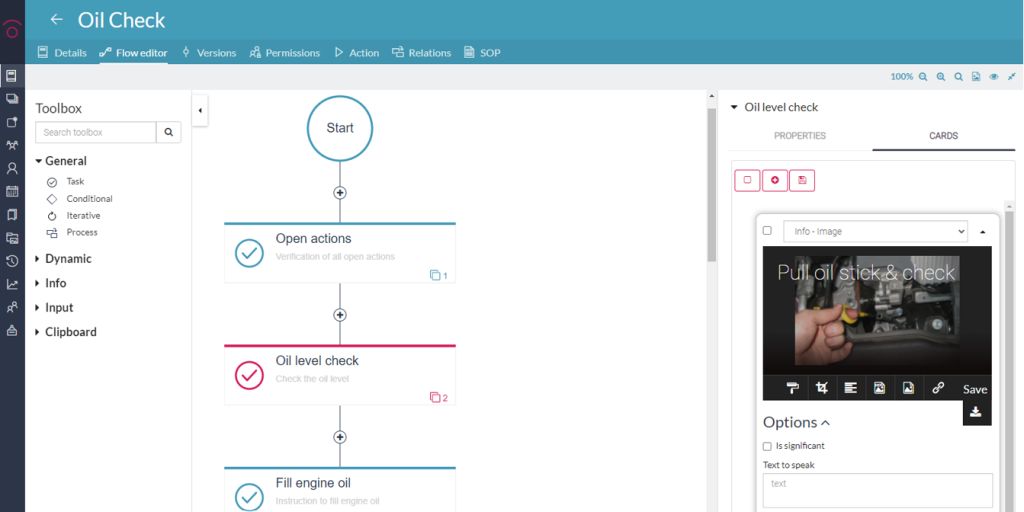Open the "Info - Image" card type dropdown
This screenshot has width=1024, height=512.
[875, 231]
